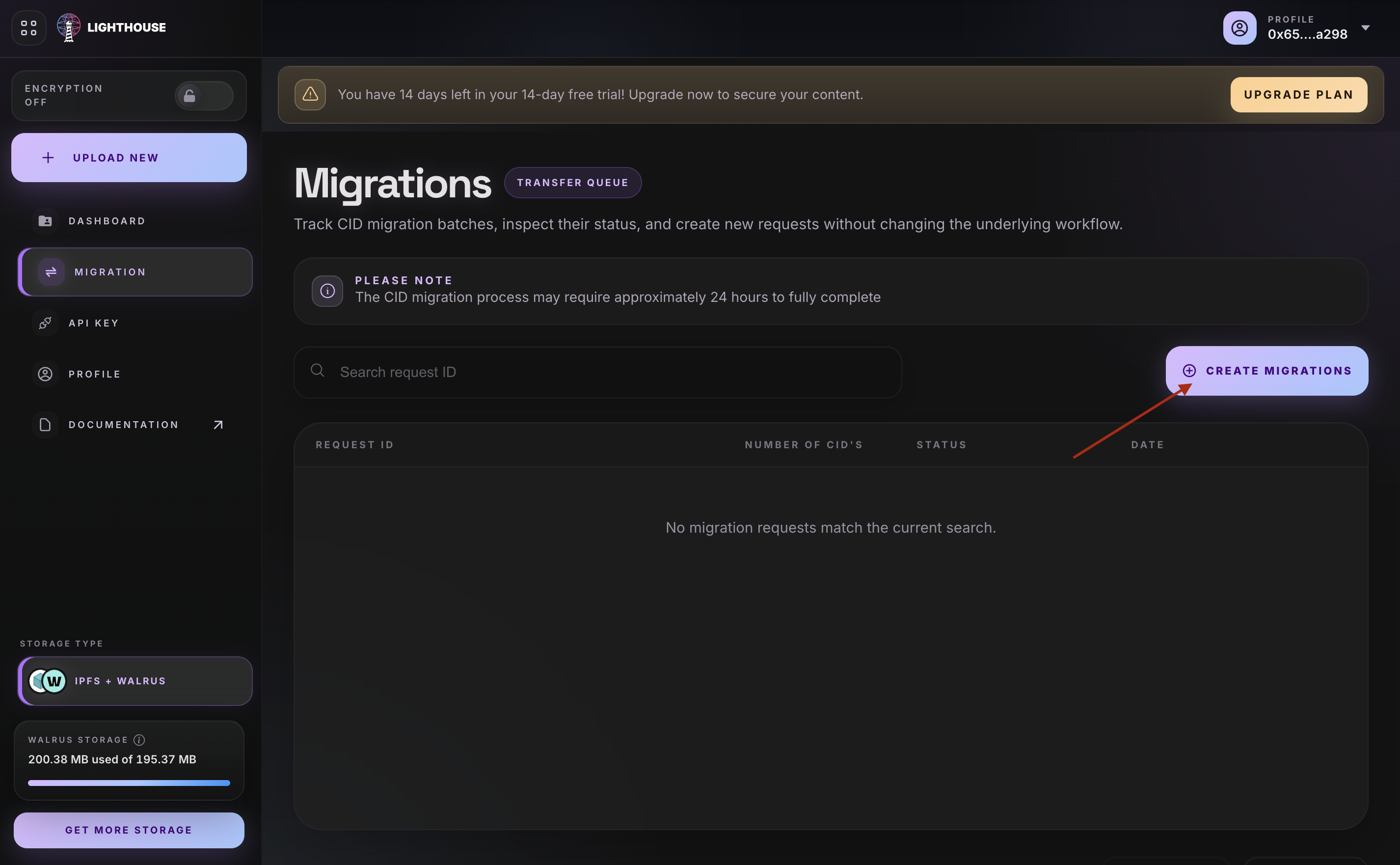1400x865 pixels.
Task: Open the Dashboard menu item
Action: [x=135, y=221]
